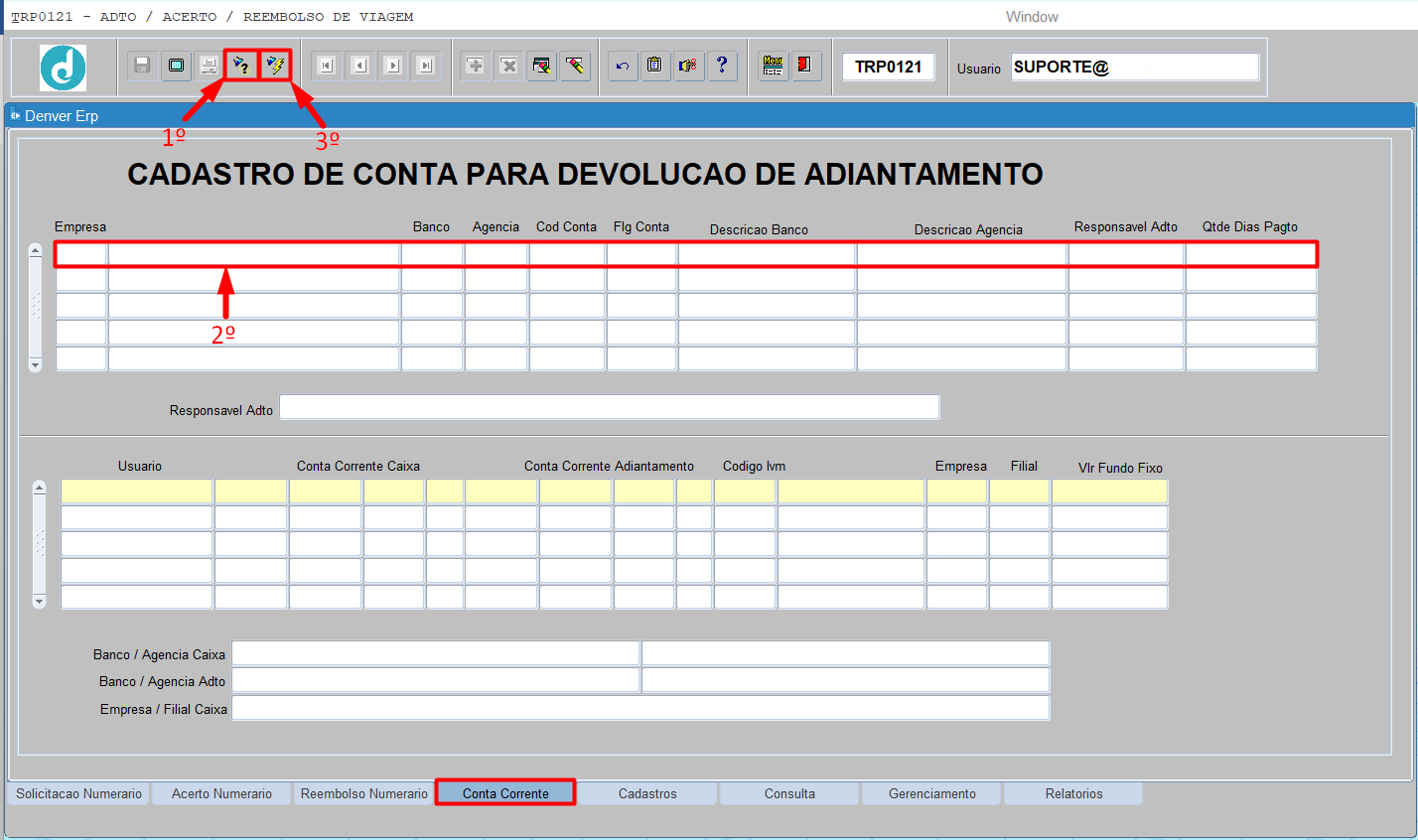Open the Reembolso Numerario tab

coord(363,793)
